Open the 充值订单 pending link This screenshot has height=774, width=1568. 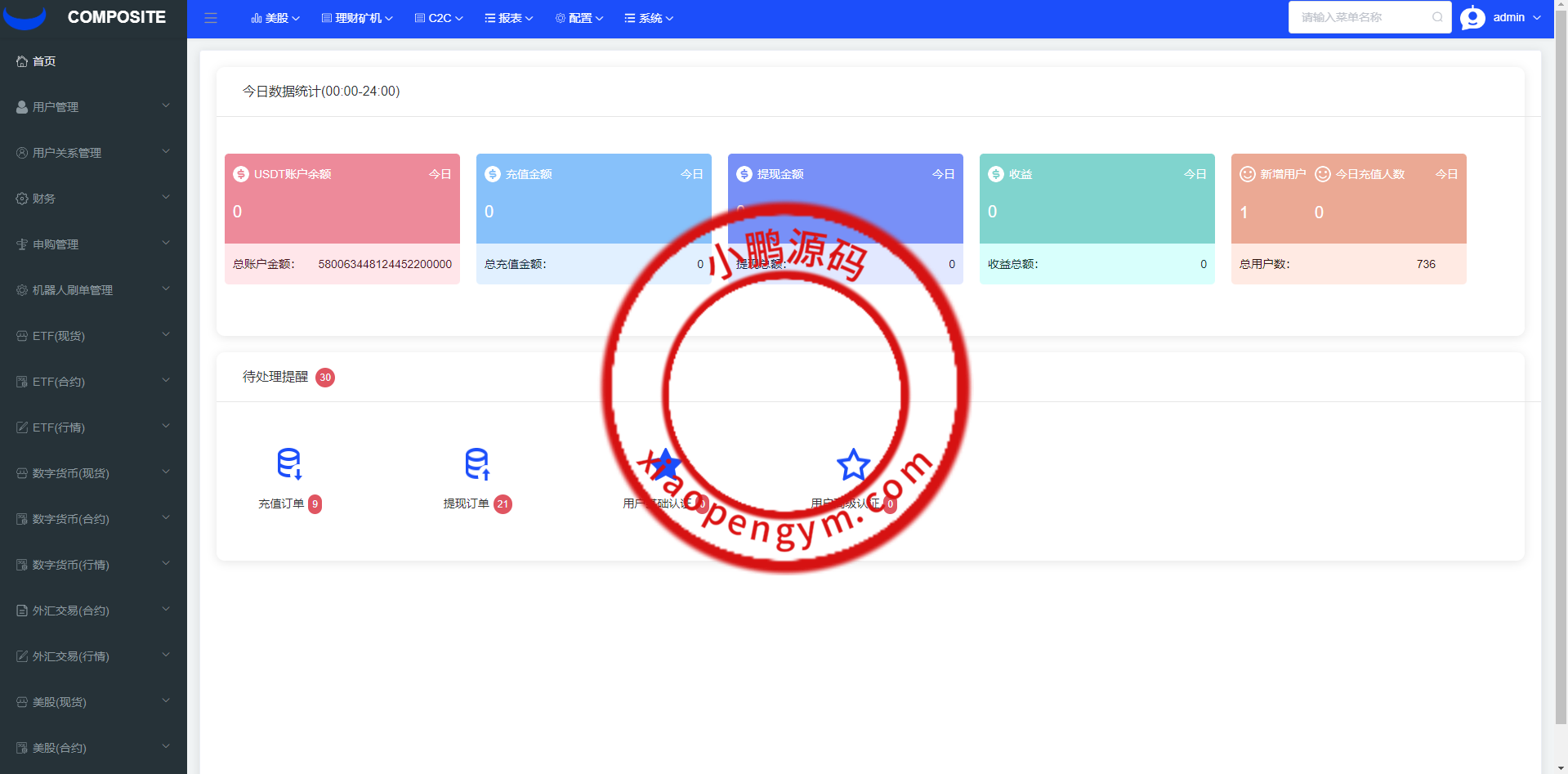click(281, 503)
